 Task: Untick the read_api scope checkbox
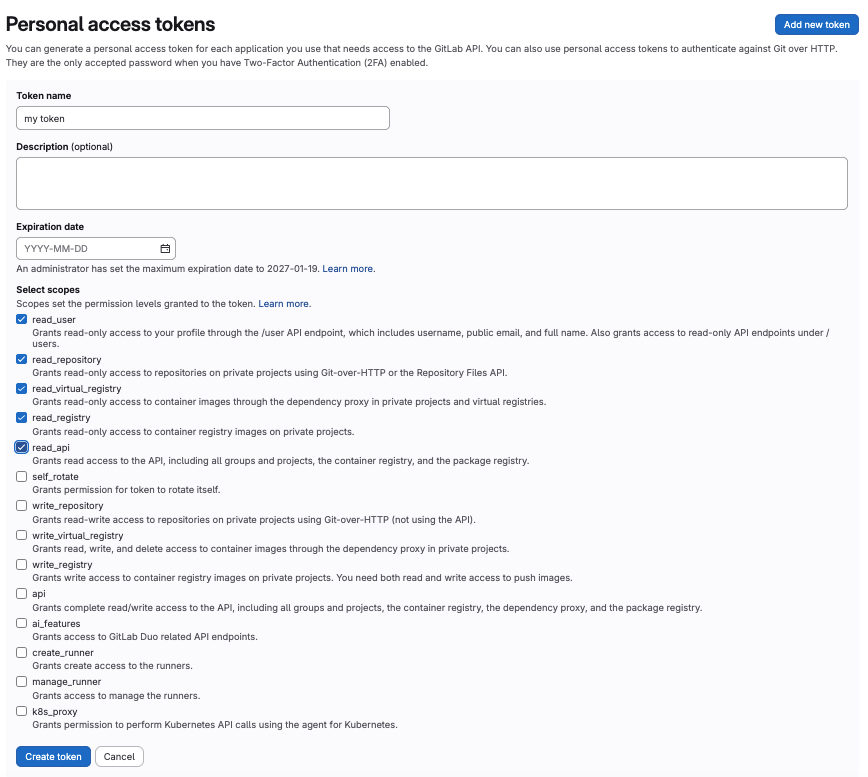[x=22, y=447]
